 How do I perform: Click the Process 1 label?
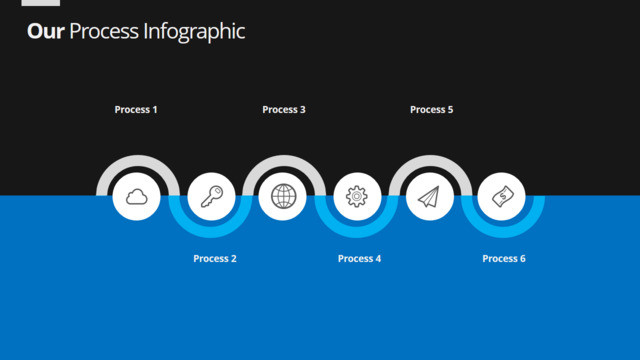(x=136, y=109)
